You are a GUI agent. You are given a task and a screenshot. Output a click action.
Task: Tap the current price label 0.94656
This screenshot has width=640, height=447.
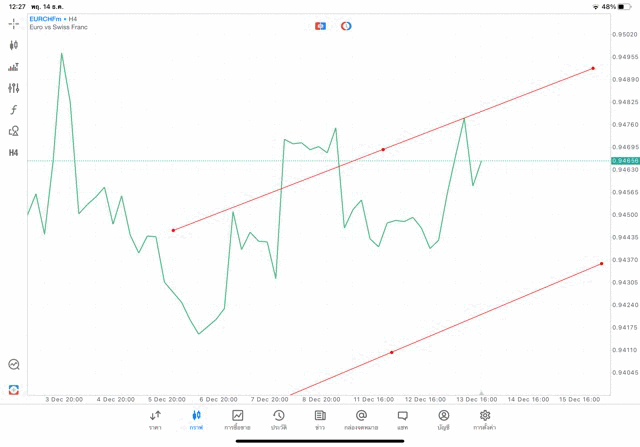(627, 160)
